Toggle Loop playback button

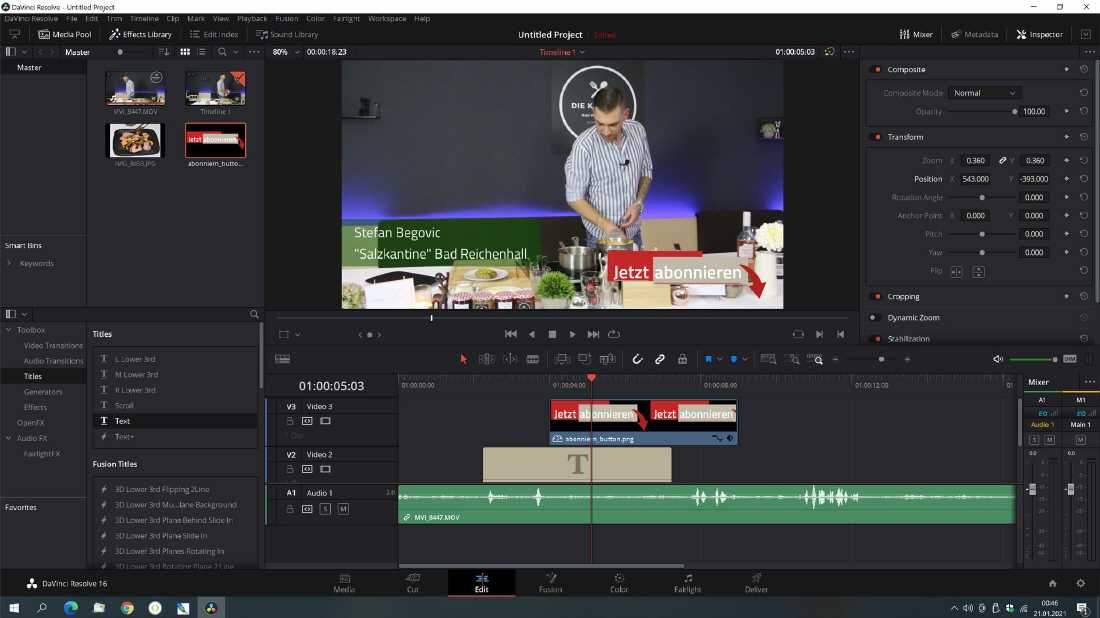(614, 335)
